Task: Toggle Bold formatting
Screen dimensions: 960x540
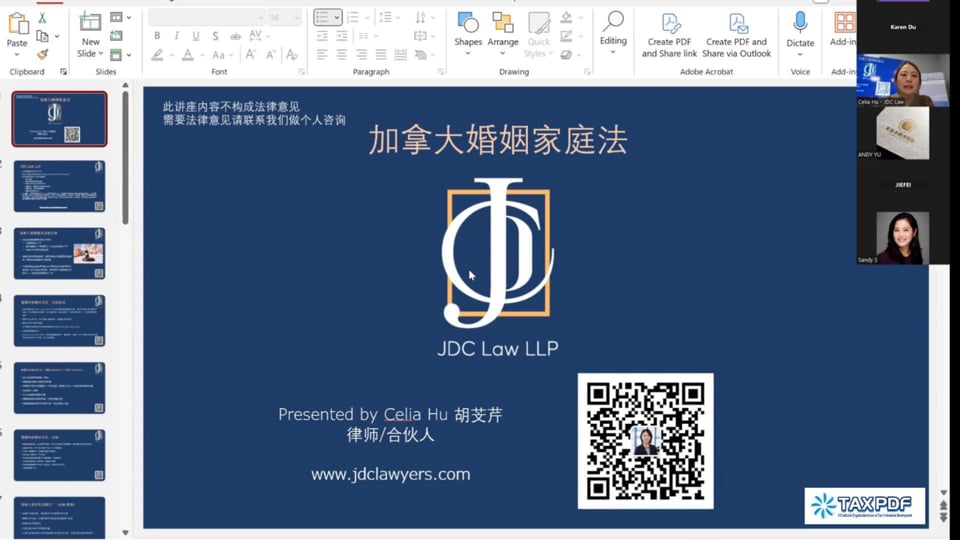Action: click(x=157, y=36)
